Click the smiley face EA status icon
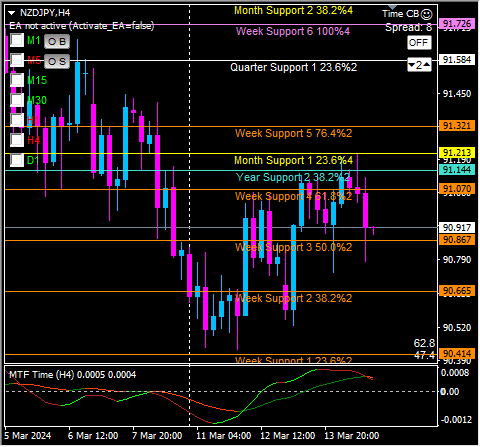Viewport: 480px width, 447px height. (x=427, y=14)
